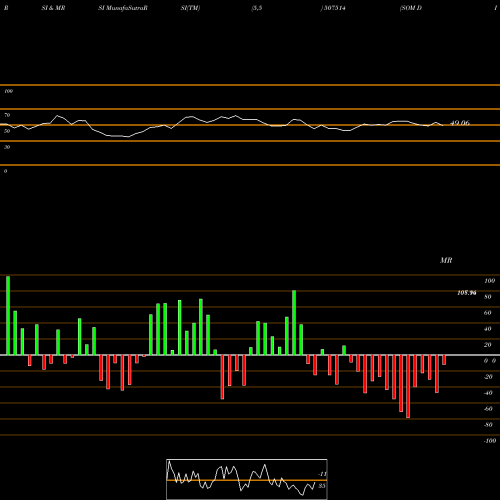Click the MR axis label '-100'
The height and width of the screenshot is (500, 500).
[490, 441]
